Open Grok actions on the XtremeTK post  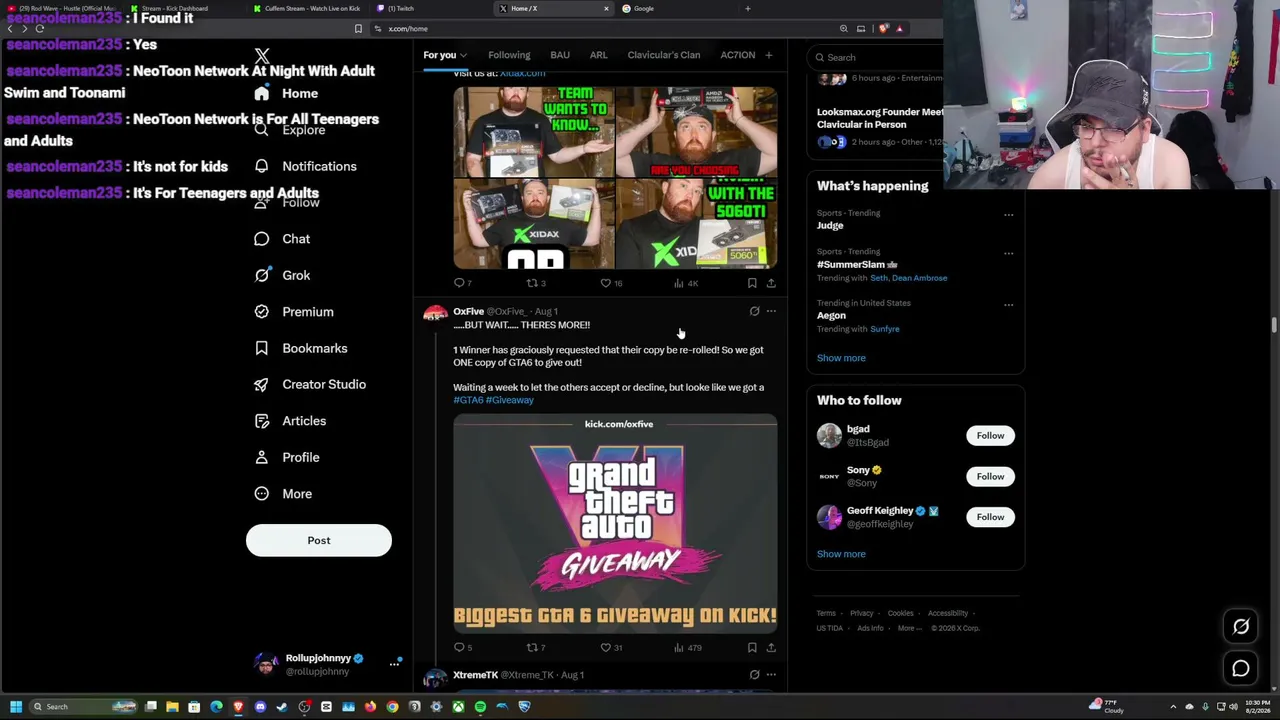[x=754, y=675]
